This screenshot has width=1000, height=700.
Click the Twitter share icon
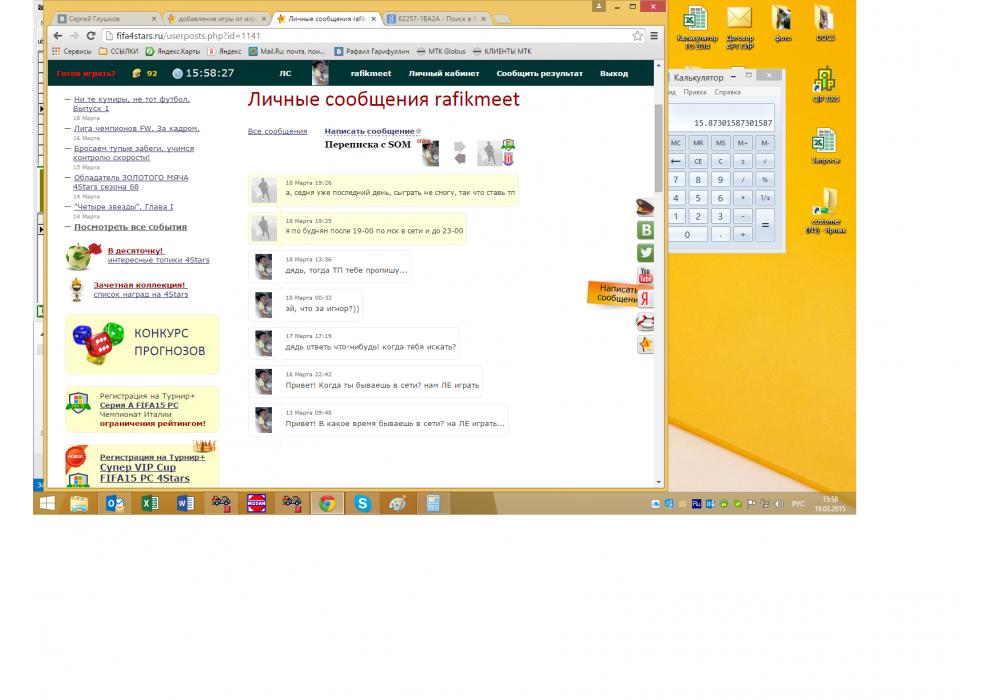click(645, 253)
